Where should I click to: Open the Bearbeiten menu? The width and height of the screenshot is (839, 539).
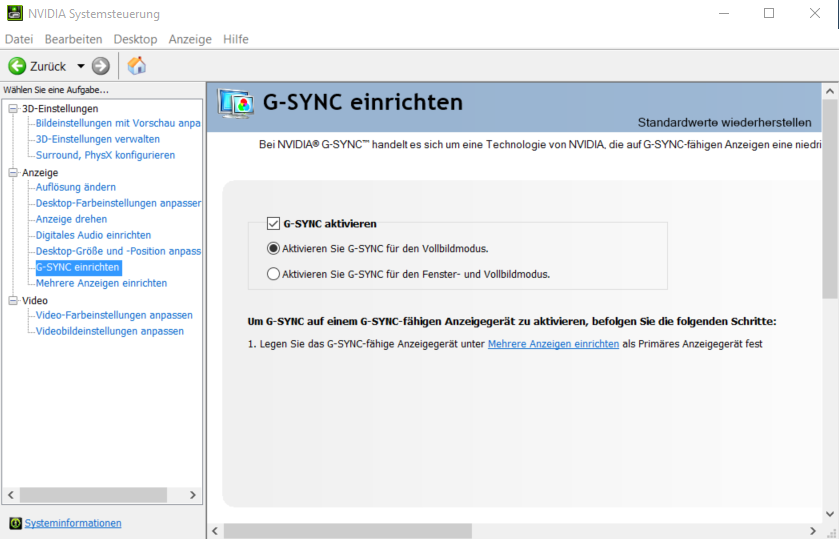(x=73, y=39)
